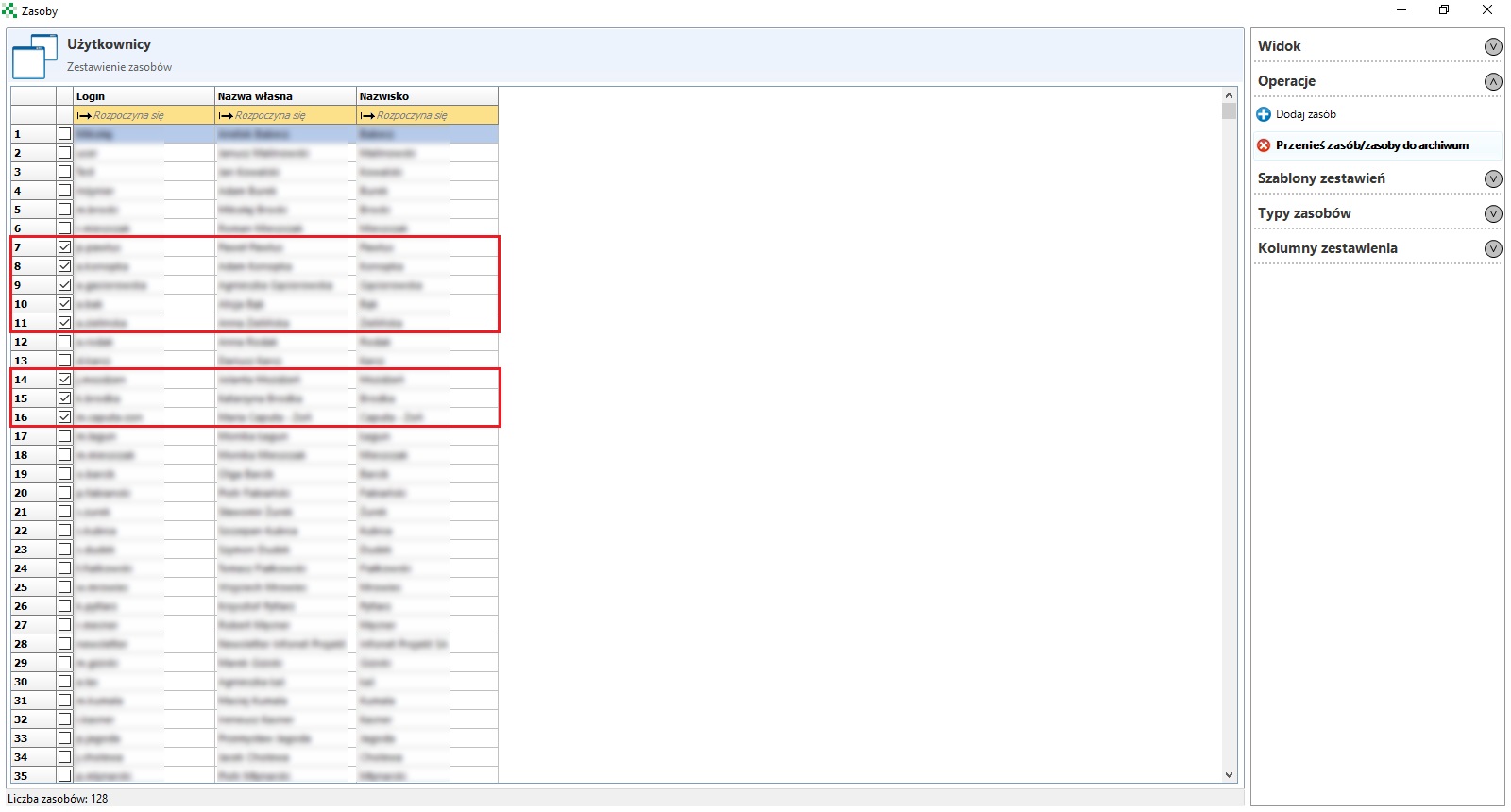Check the checkbox in row 12
Image resolution: width=1511 pixels, height=812 pixels.
point(64,342)
